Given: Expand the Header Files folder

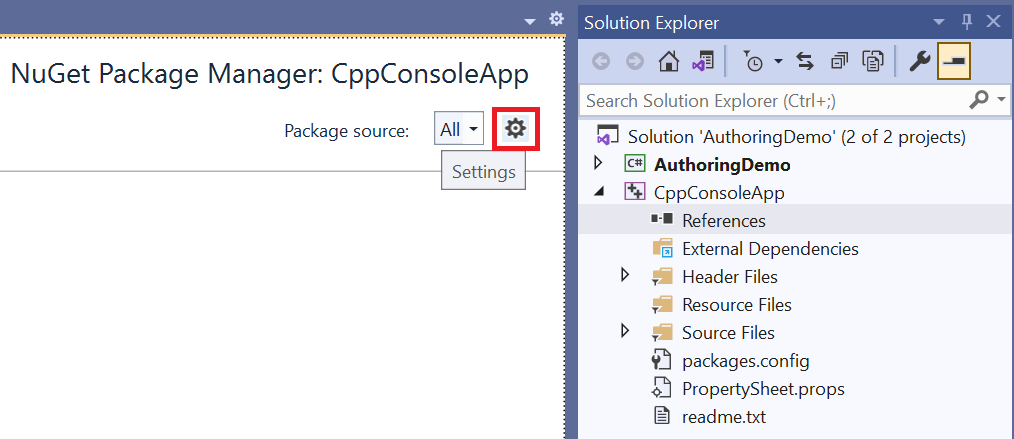Looking at the screenshot, I should [x=624, y=275].
